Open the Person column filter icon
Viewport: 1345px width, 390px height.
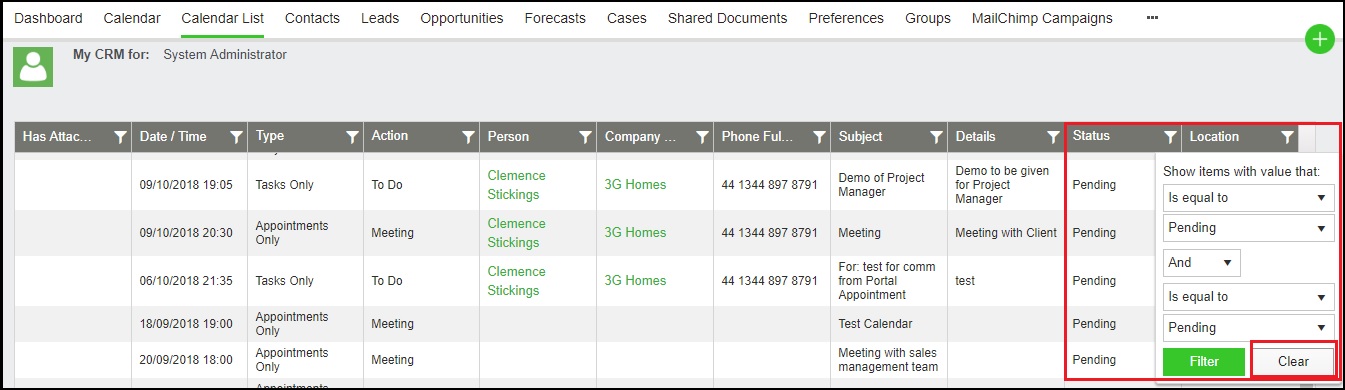click(586, 137)
